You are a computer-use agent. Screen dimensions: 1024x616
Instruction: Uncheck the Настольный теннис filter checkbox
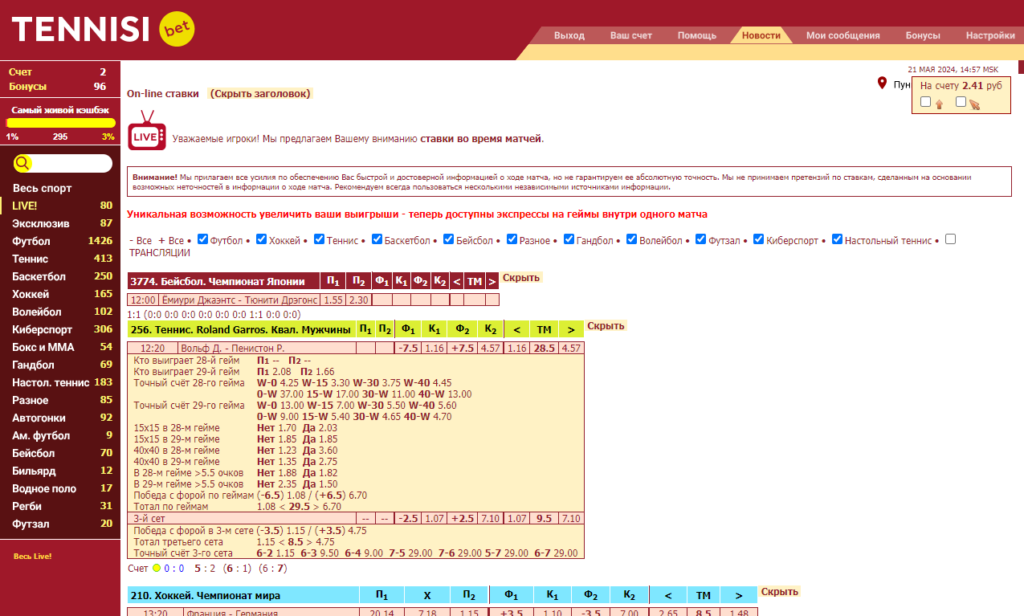837,239
